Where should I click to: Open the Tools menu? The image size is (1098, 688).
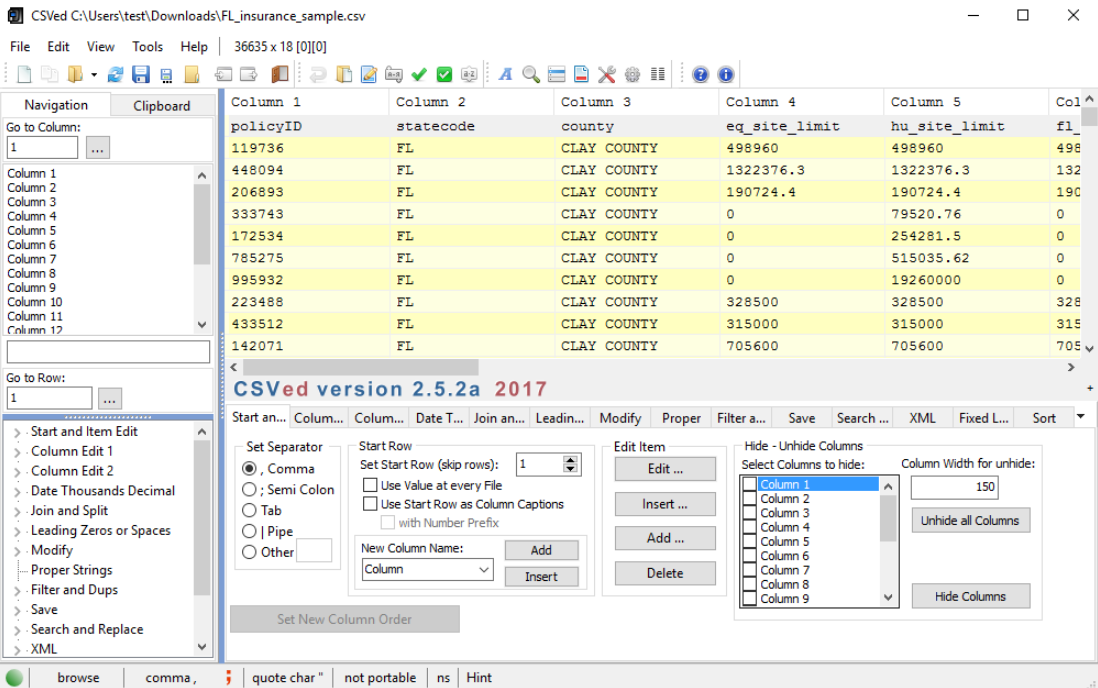click(x=147, y=46)
